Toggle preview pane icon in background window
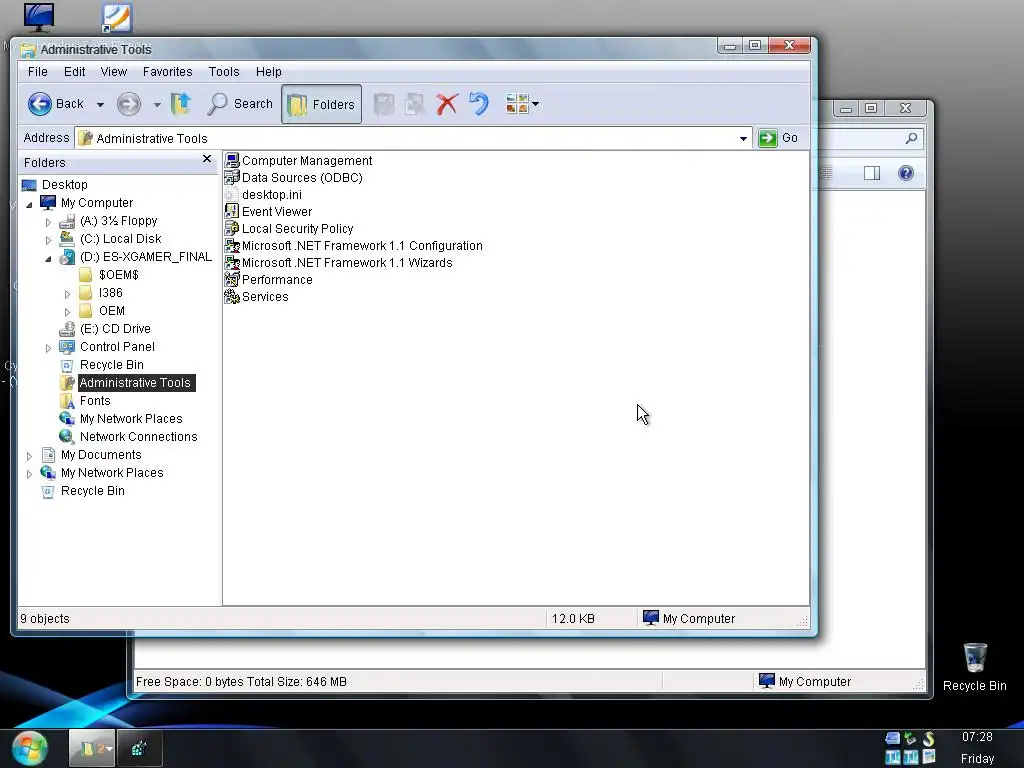 point(872,172)
